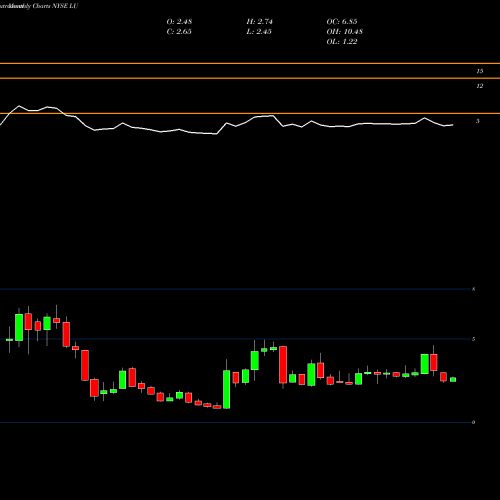The width and height of the screenshot is (500, 500).
Task: Click the 'OH: 10.48' value
Action: (x=345, y=31)
